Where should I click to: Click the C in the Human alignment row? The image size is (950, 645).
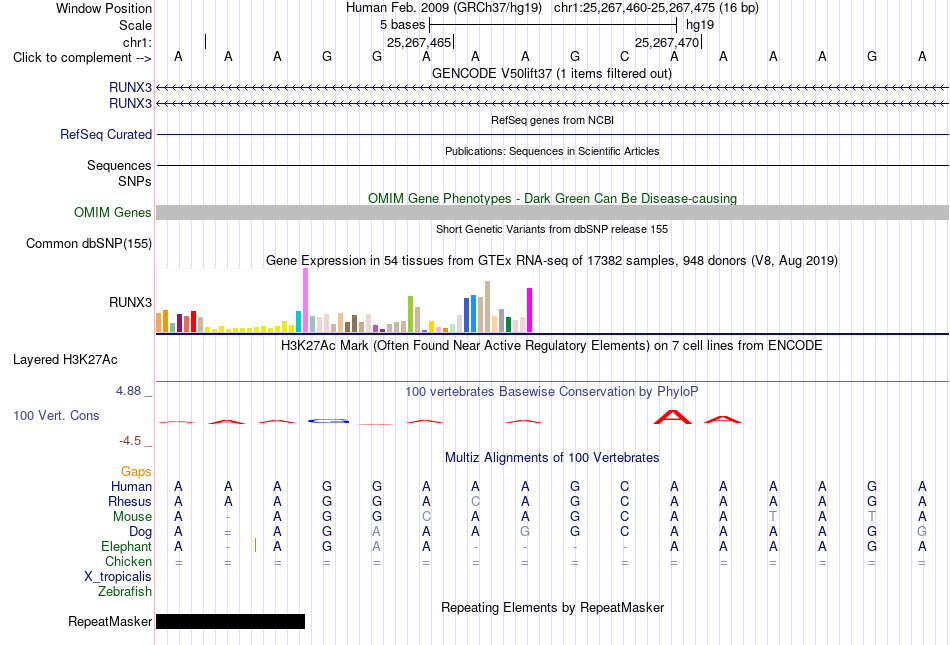625,486
